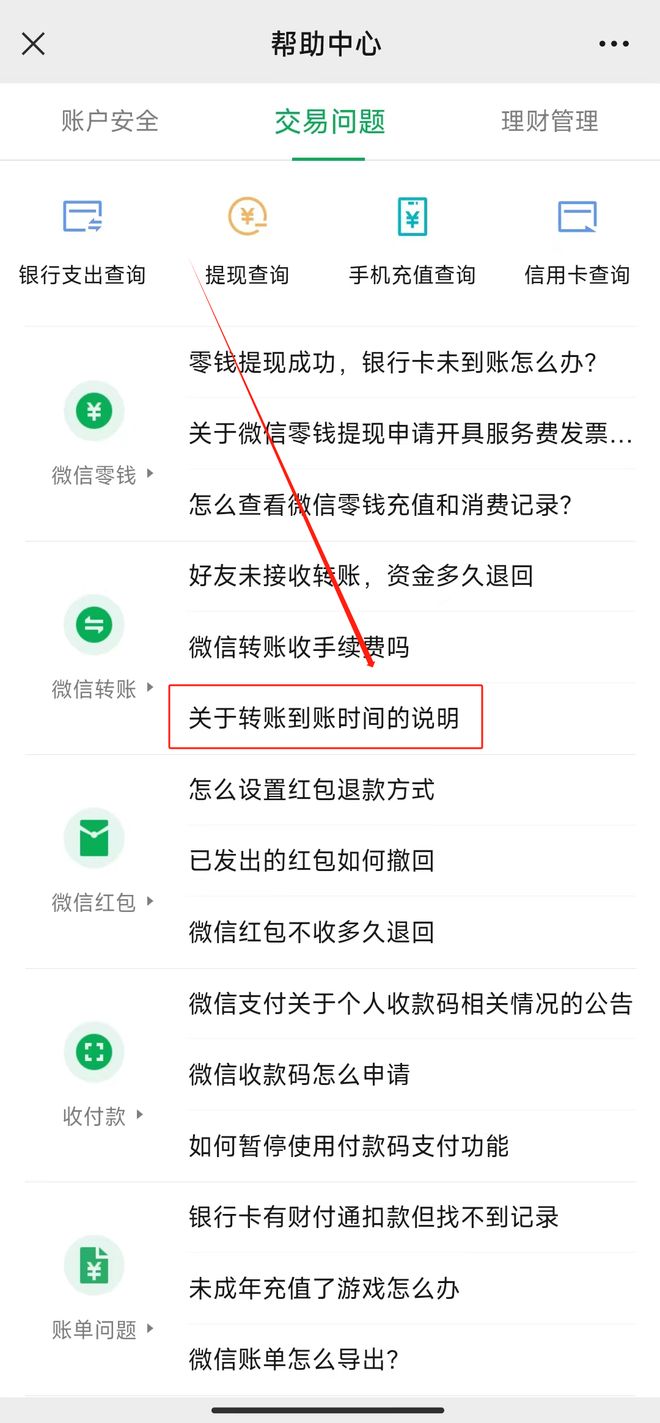
Task: Select the 微信零钱 green yen icon
Action: tap(94, 411)
